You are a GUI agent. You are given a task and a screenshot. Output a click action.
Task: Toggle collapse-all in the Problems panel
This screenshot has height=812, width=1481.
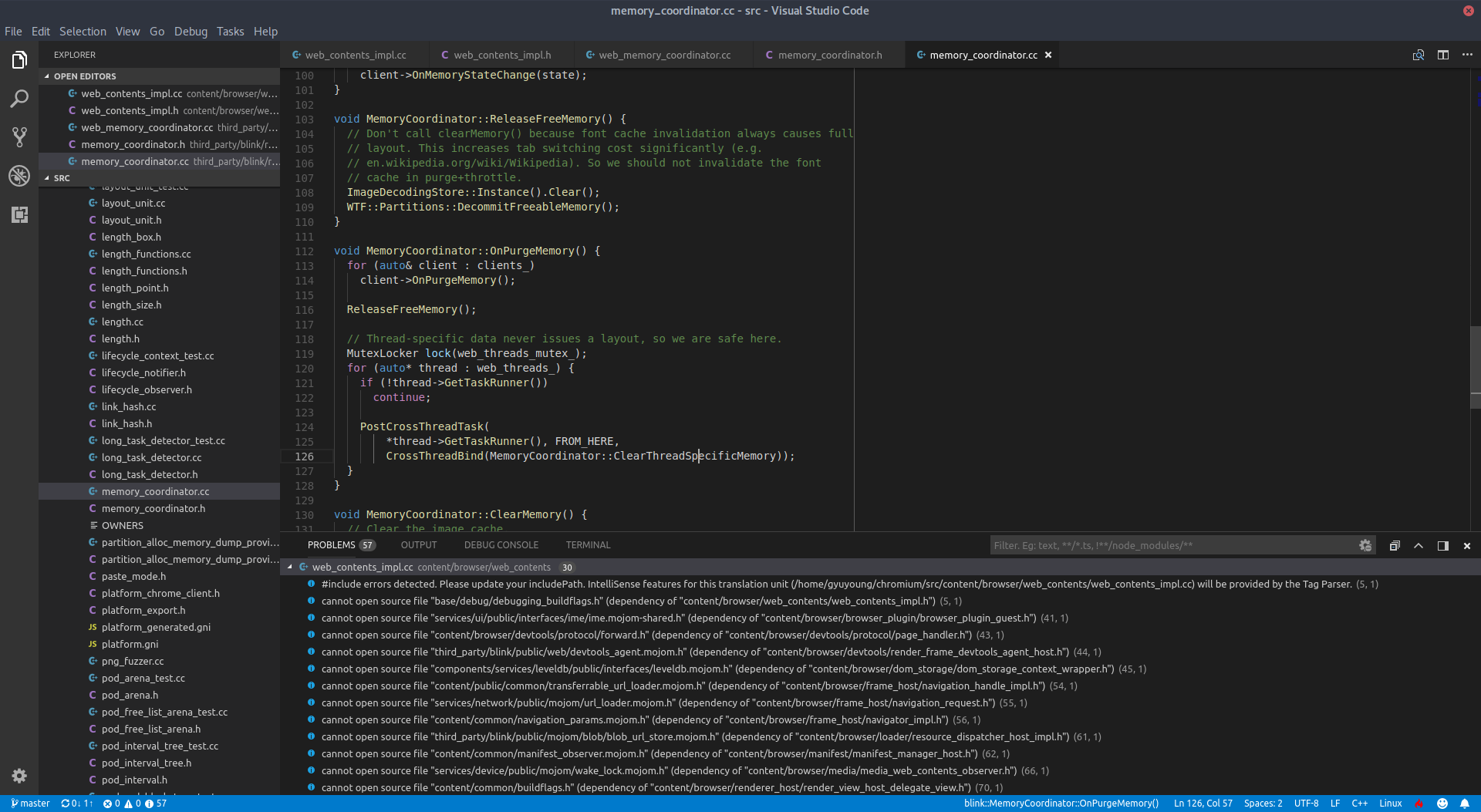(1395, 545)
